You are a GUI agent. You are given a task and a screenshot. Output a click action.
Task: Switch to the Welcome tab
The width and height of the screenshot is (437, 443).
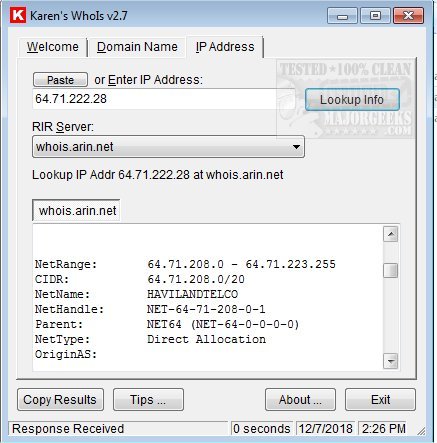click(53, 47)
